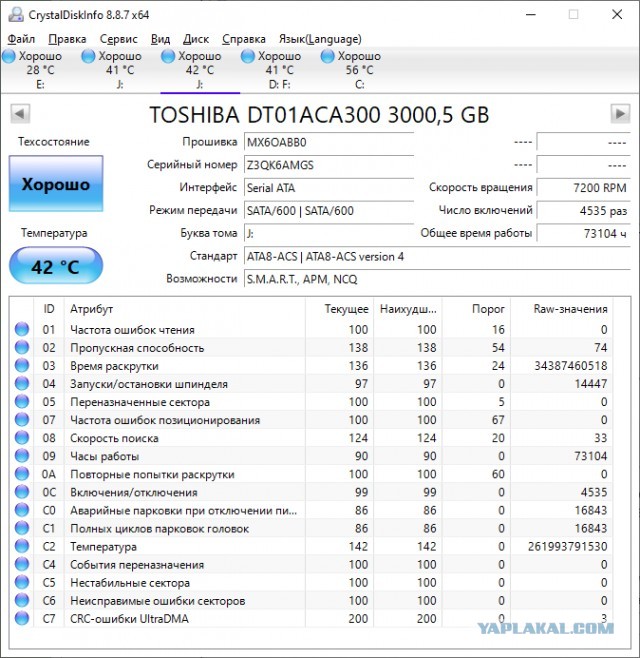The height and width of the screenshot is (658, 640).
Task: Click status orb for D: F: tab
Action: coord(248,56)
